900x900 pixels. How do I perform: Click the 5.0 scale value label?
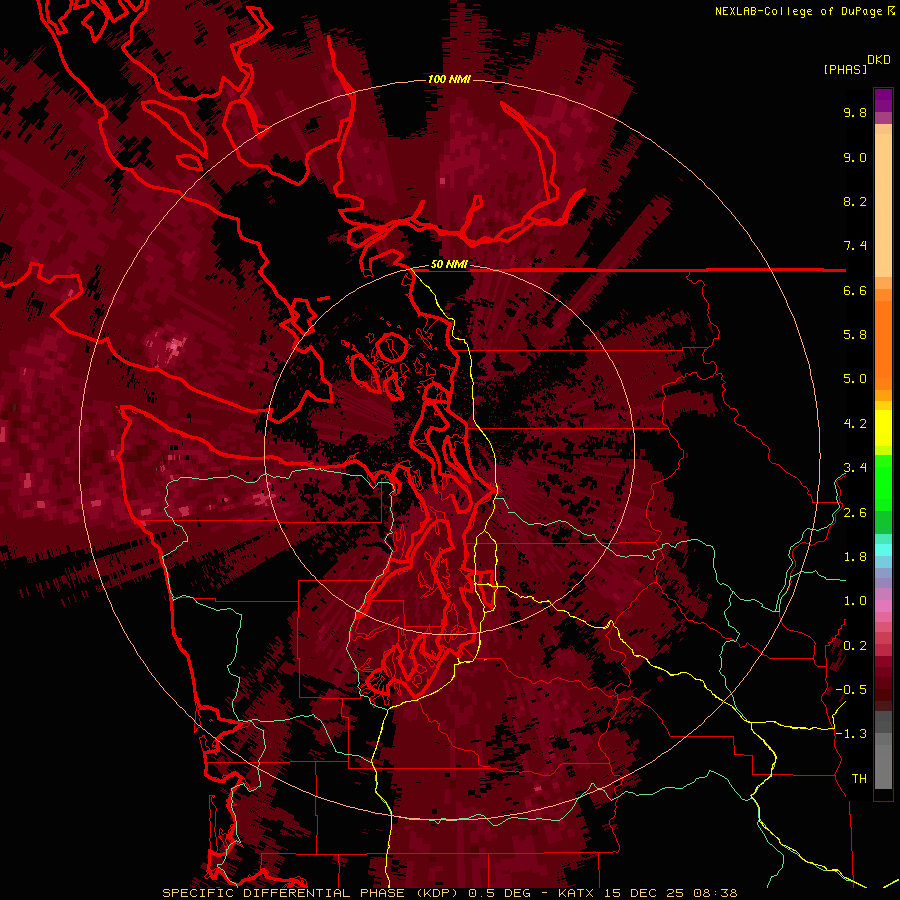click(855, 379)
